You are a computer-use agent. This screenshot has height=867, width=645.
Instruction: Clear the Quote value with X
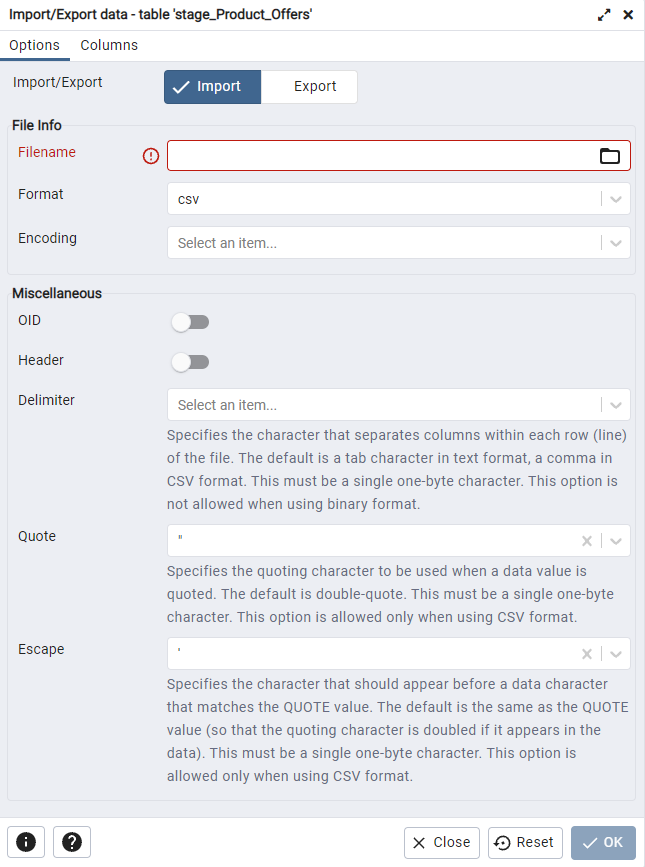[x=587, y=541]
